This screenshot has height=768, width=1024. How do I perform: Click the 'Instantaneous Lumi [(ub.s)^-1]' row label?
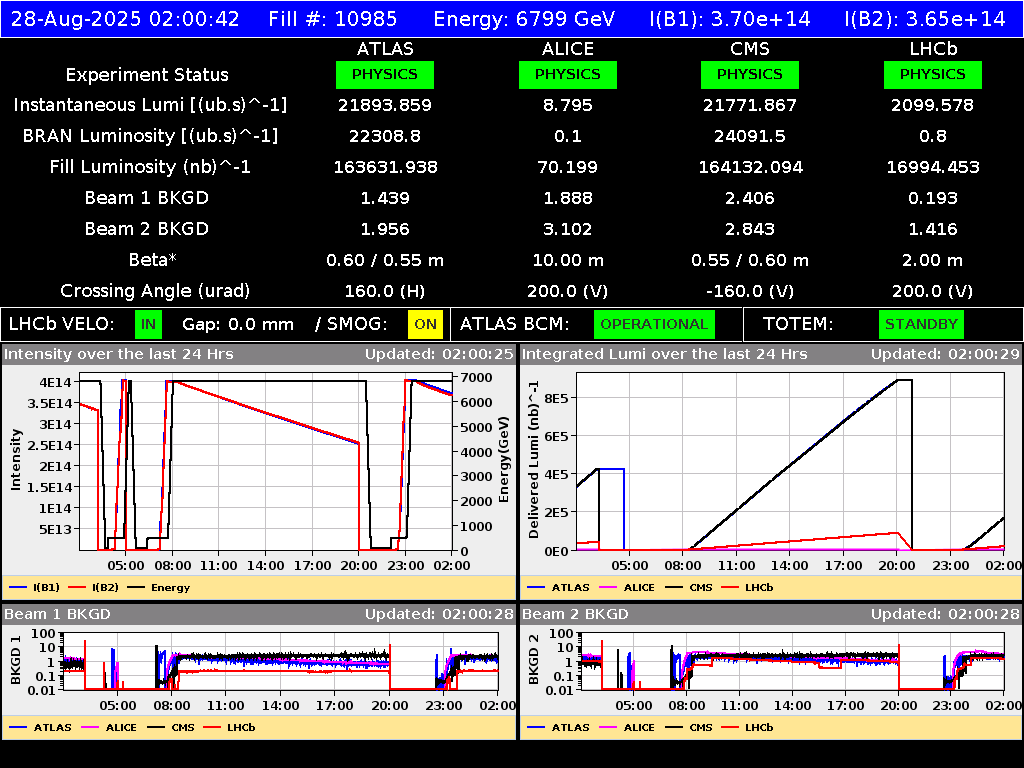coord(150,105)
